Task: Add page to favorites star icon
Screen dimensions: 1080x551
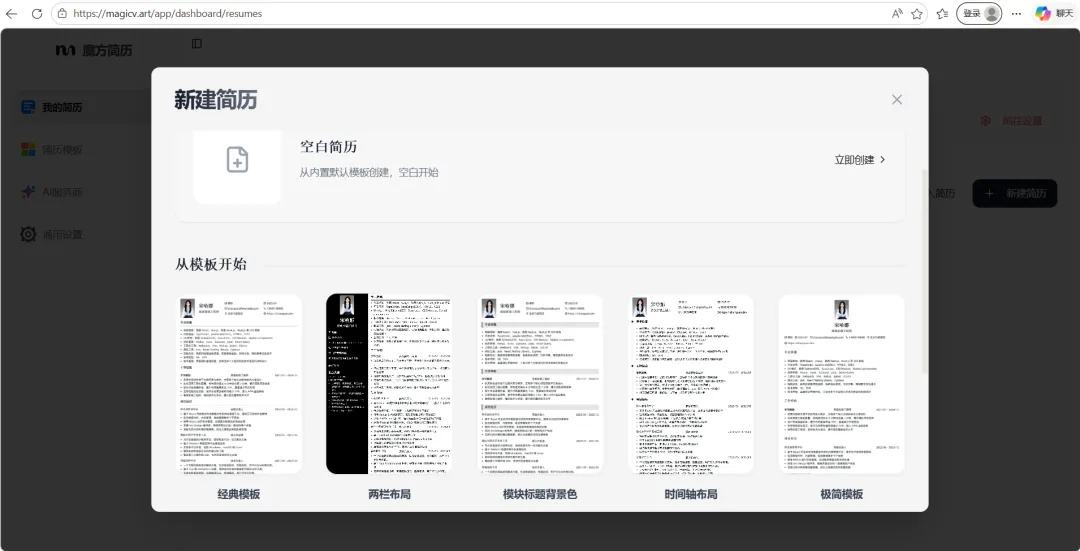Action: tap(917, 13)
